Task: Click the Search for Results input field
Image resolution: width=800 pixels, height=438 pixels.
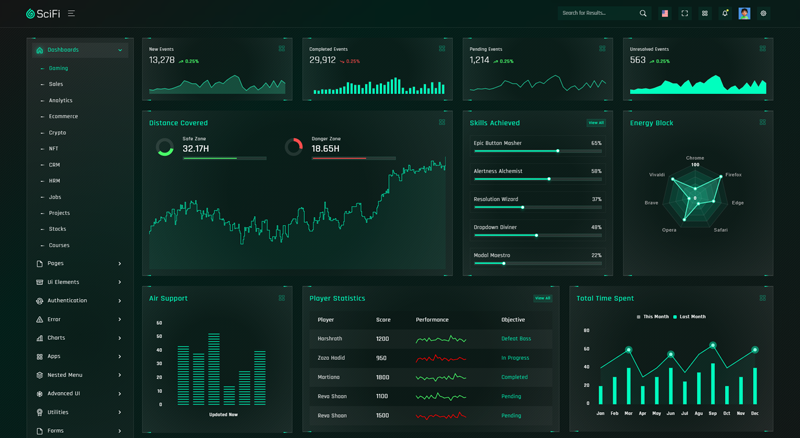Action: (599, 13)
